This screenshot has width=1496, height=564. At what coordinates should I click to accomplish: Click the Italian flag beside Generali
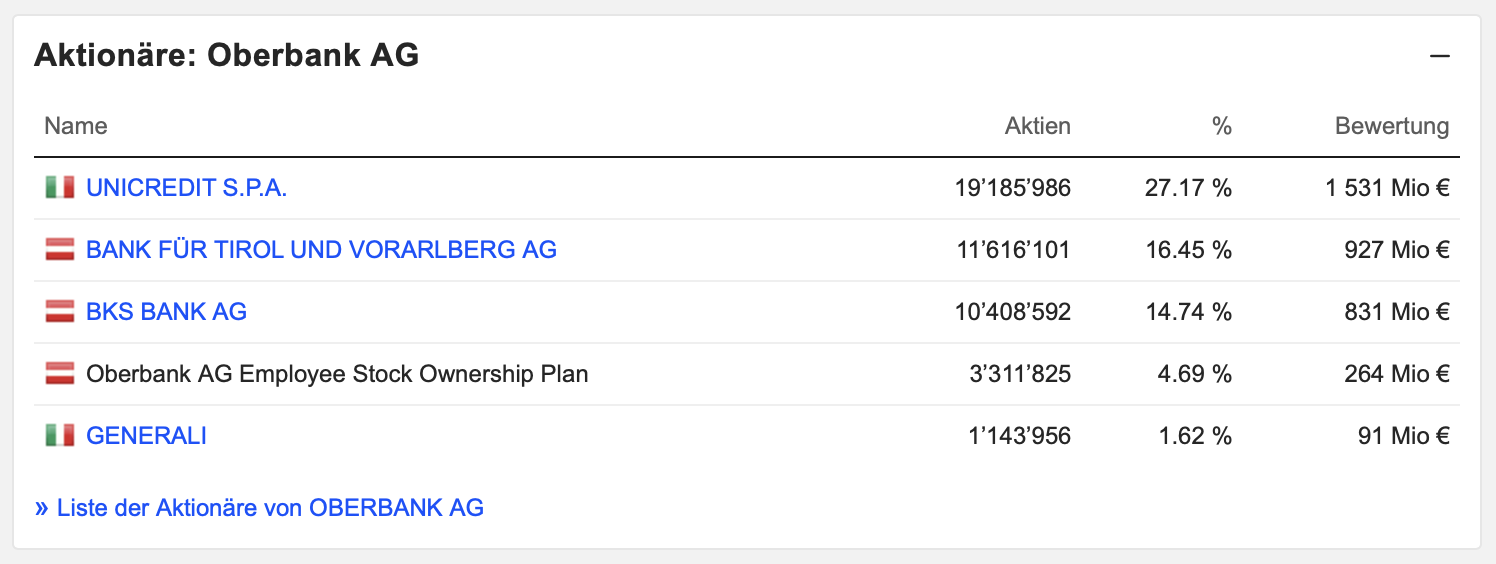[x=60, y=436]
